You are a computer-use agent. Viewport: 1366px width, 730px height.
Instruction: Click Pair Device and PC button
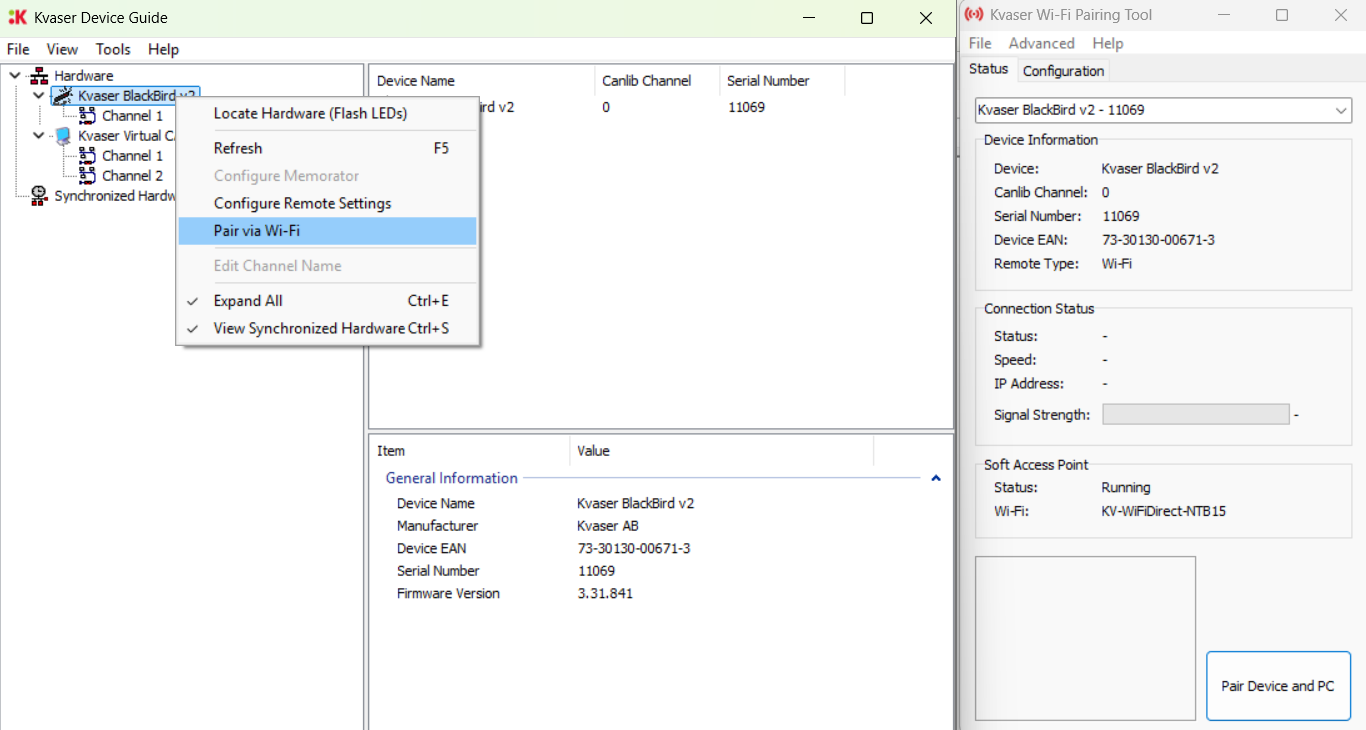1278,686
